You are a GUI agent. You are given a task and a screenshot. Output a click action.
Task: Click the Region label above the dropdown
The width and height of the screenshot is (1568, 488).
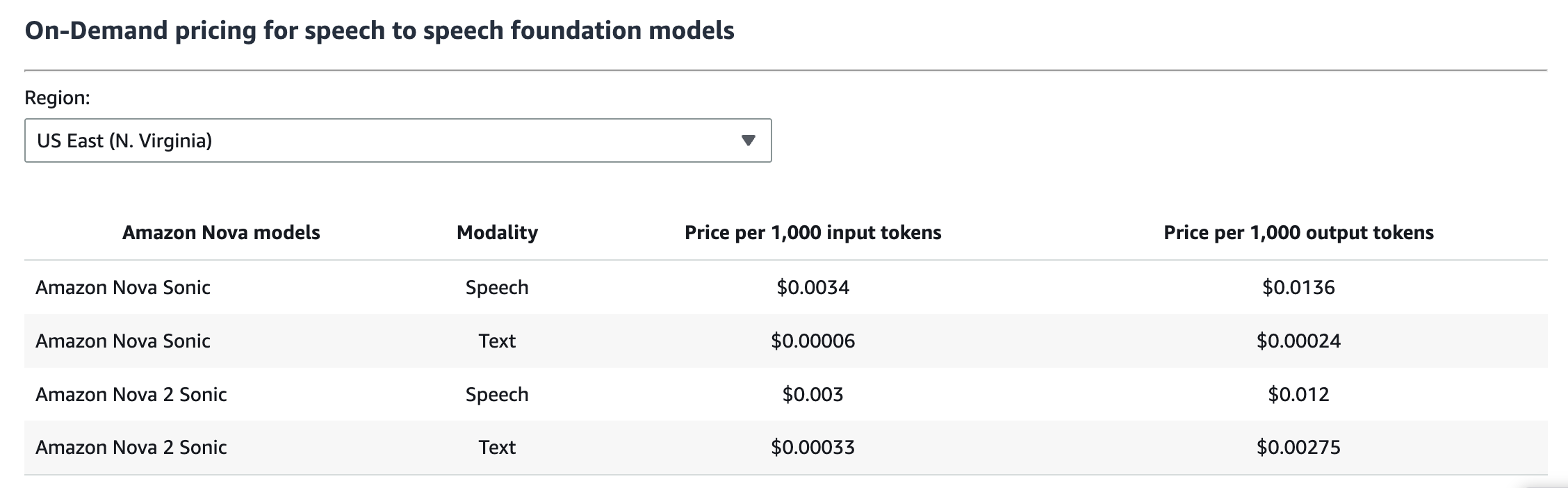coord(57,98)
